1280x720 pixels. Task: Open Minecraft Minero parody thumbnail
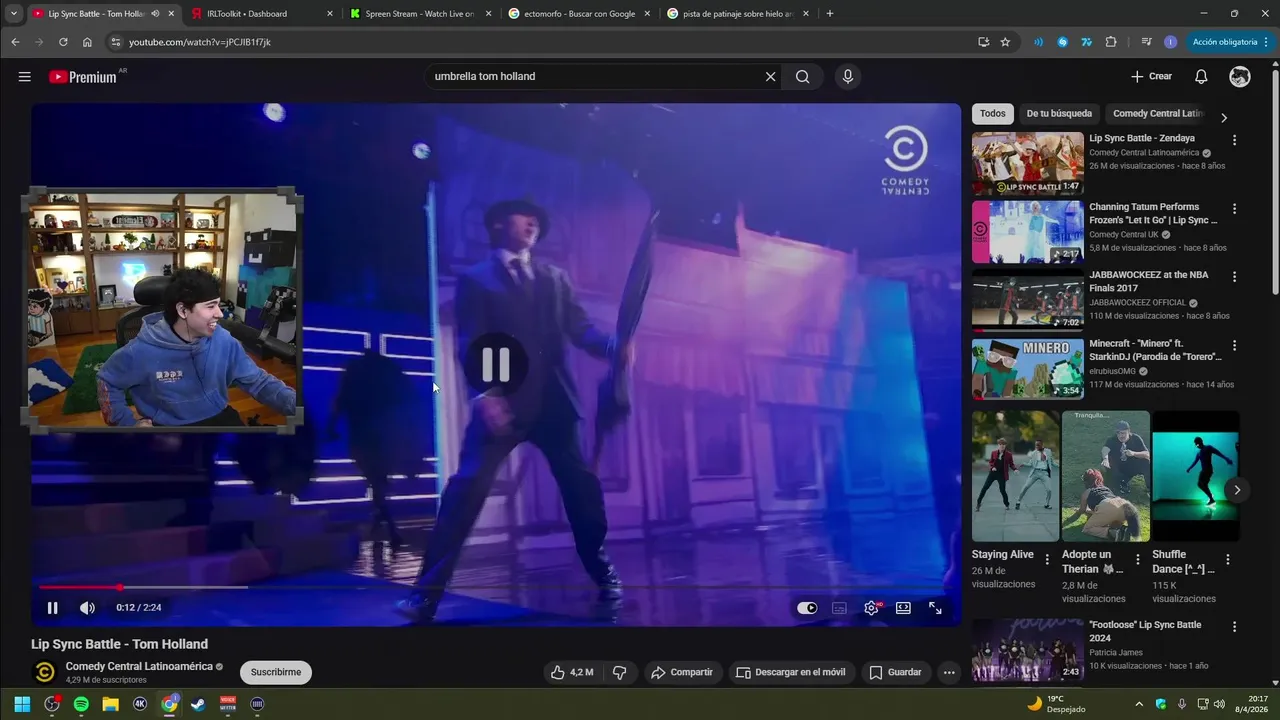tap(1027, 369)
